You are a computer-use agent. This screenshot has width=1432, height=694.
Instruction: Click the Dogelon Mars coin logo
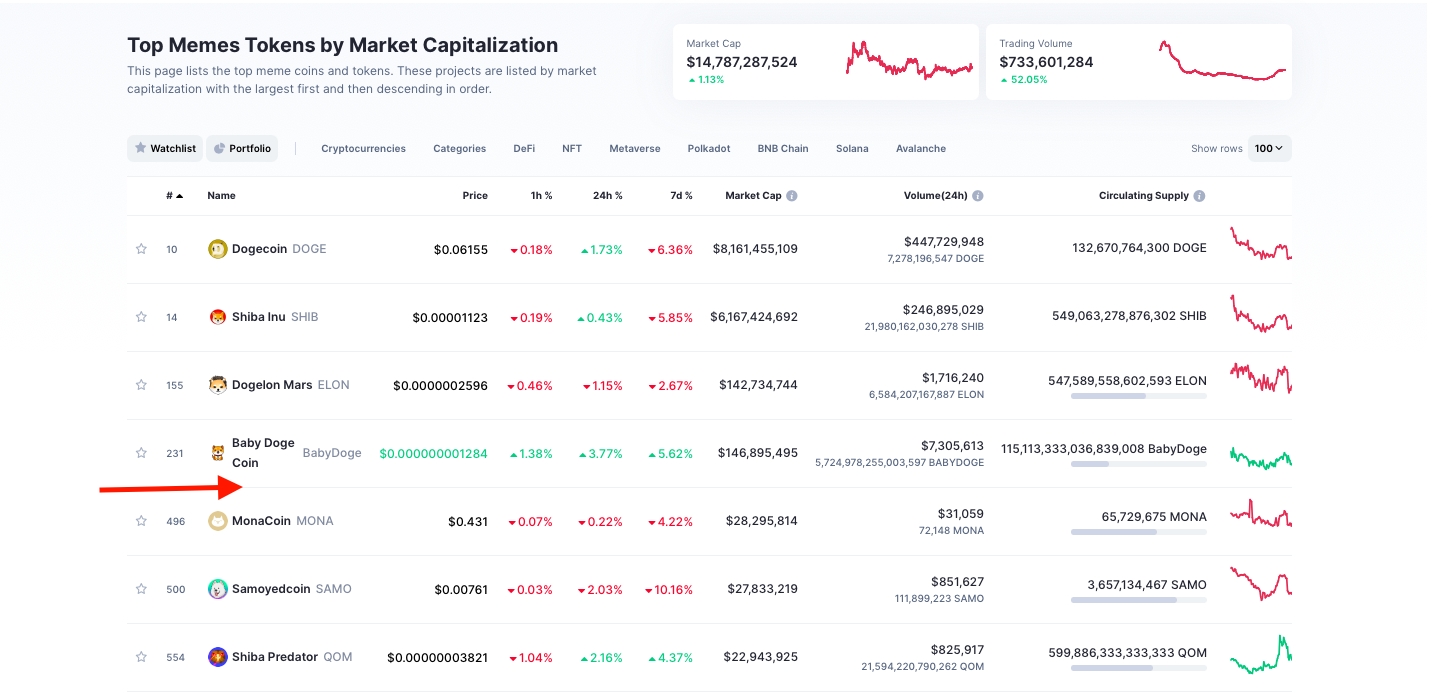click(217, 385)
